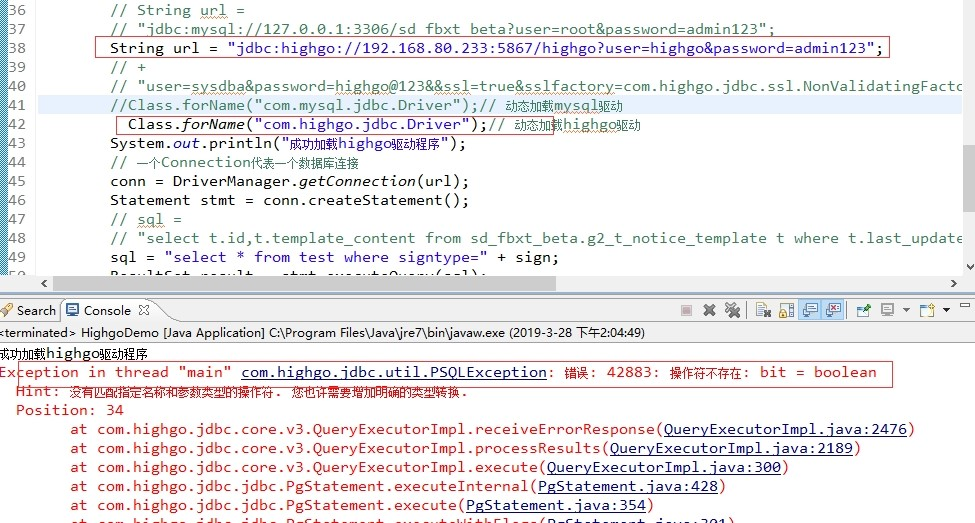This screenshot has width=975, height=523.
Task: Click the commented 127.0.0.1:3306 mysql URL line
Action: click(x=443, y=29)
